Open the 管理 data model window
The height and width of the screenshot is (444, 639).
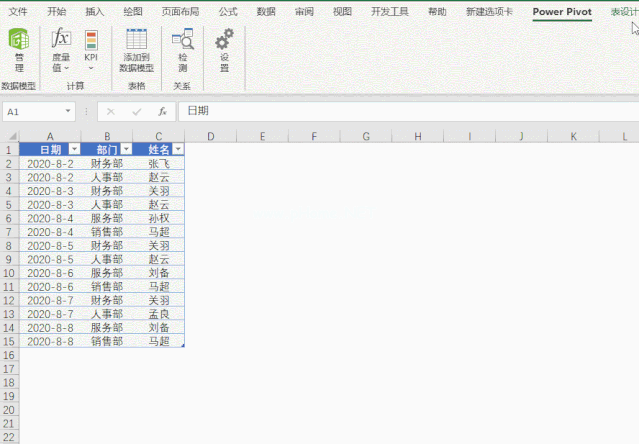(x=18, y=49)
